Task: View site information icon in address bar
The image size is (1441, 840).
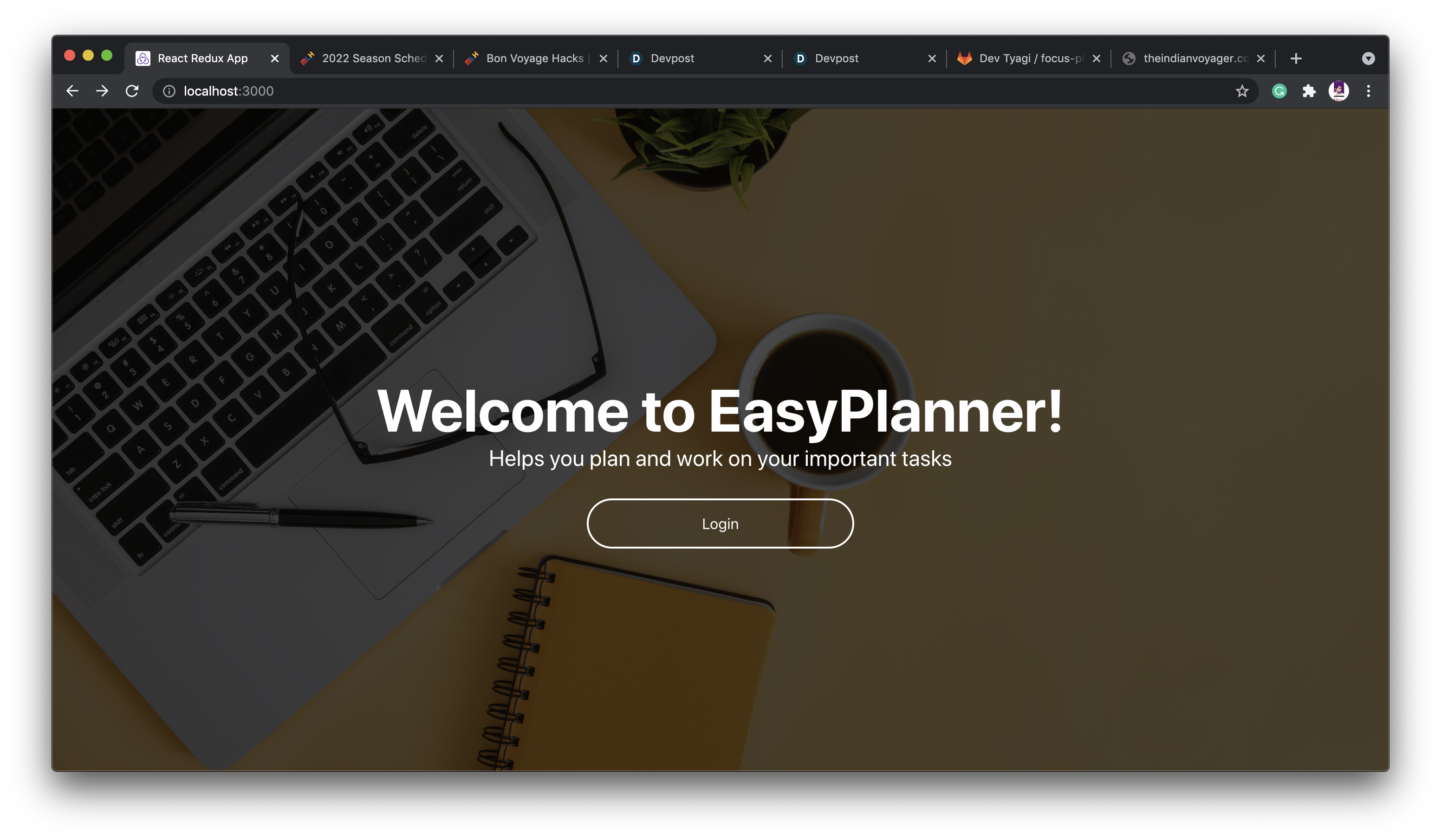Action: [x=169, y=91]
